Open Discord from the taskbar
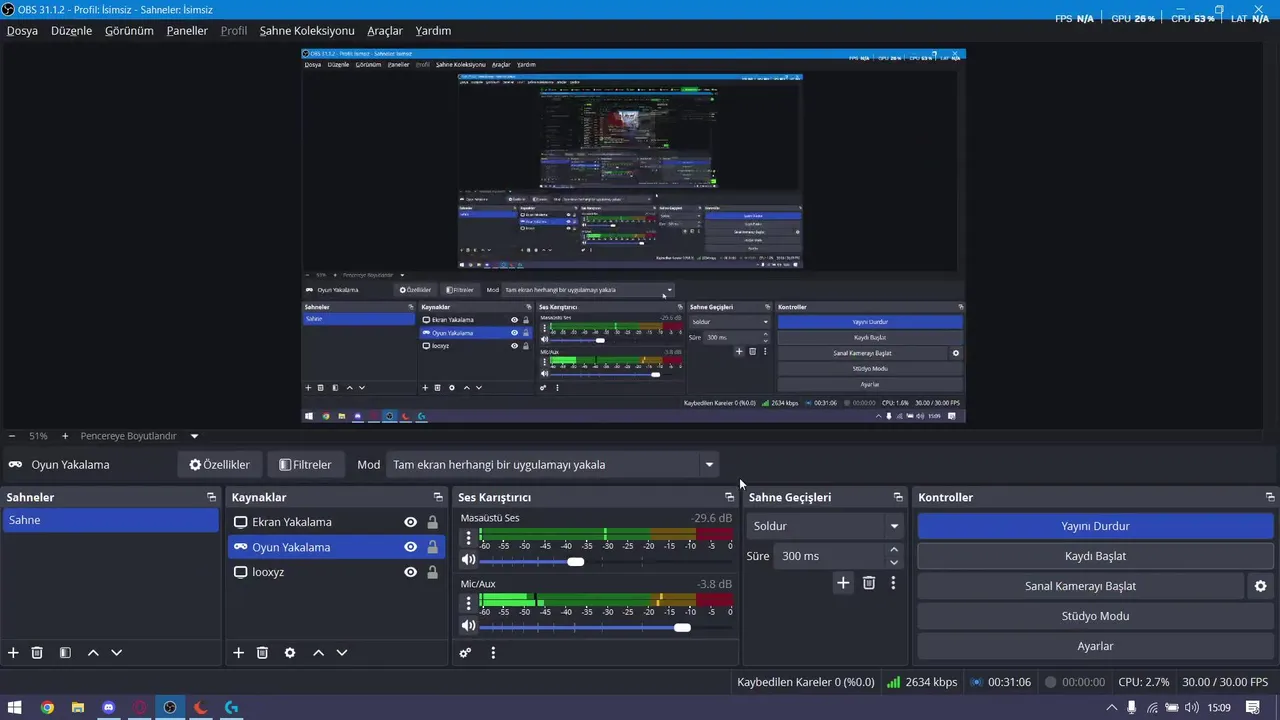1280x720 pixels. click(x=108, y=708)
